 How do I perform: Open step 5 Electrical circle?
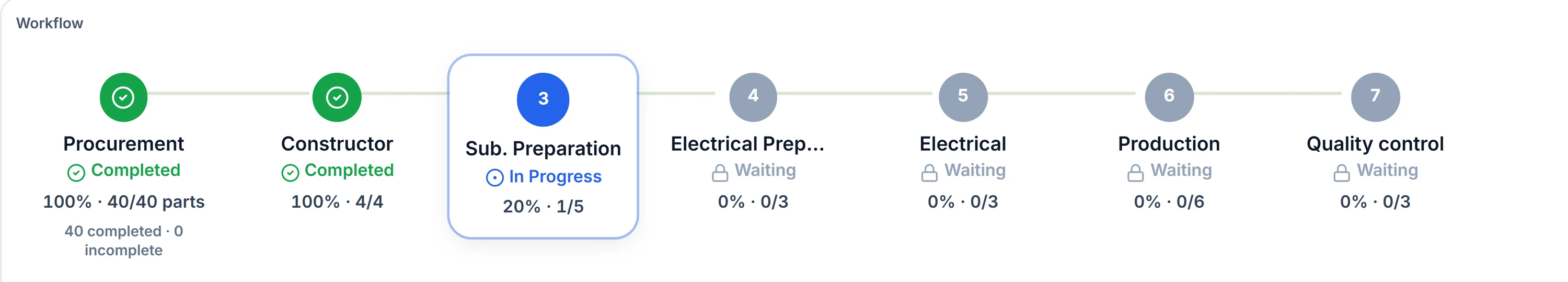[963, 97]
